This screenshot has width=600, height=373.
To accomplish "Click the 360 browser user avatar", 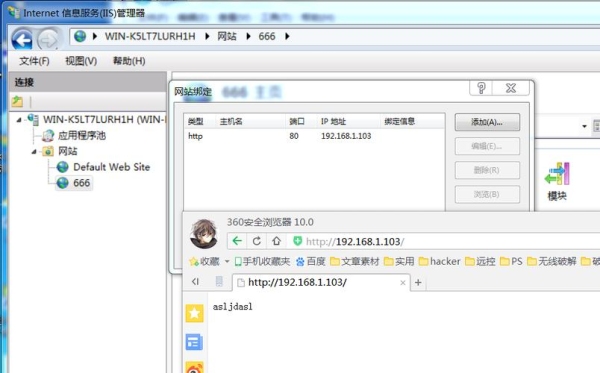I will pos(204,234).
